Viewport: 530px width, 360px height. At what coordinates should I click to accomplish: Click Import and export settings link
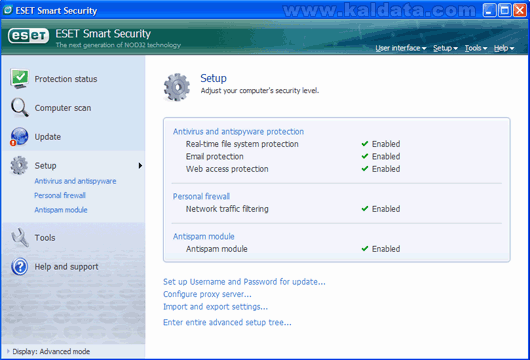[x=215, y=307]
